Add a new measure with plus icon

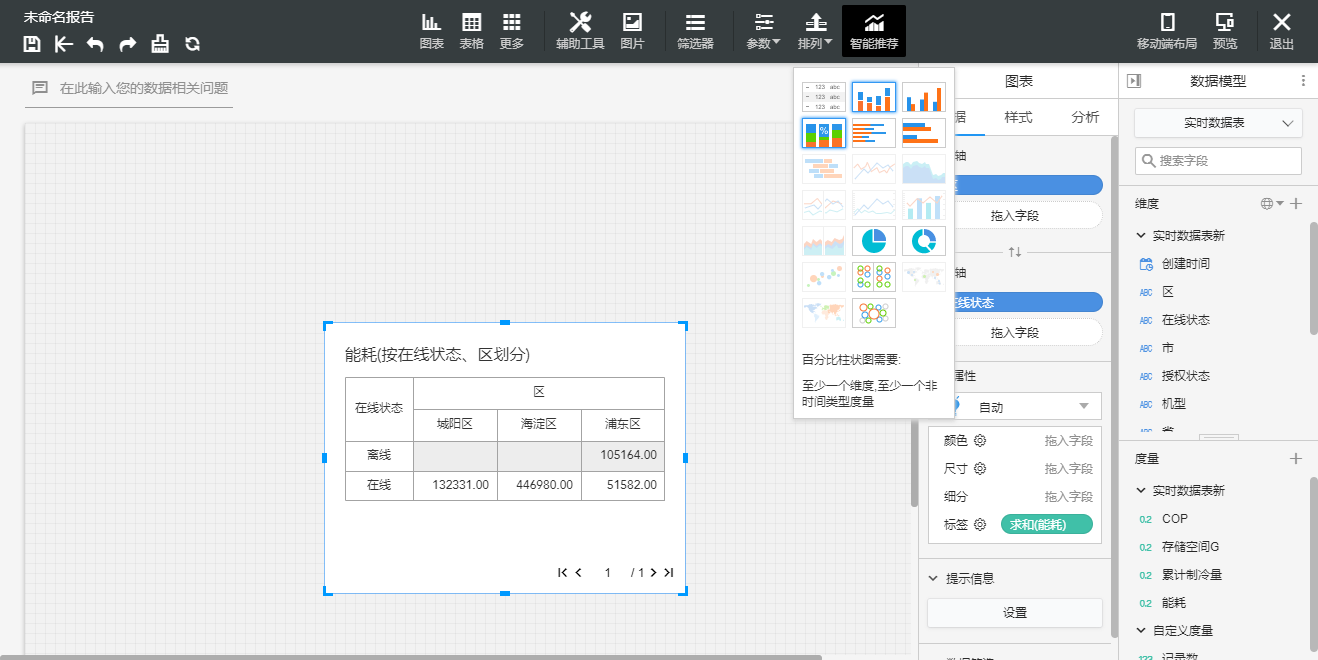(1296, 458)
